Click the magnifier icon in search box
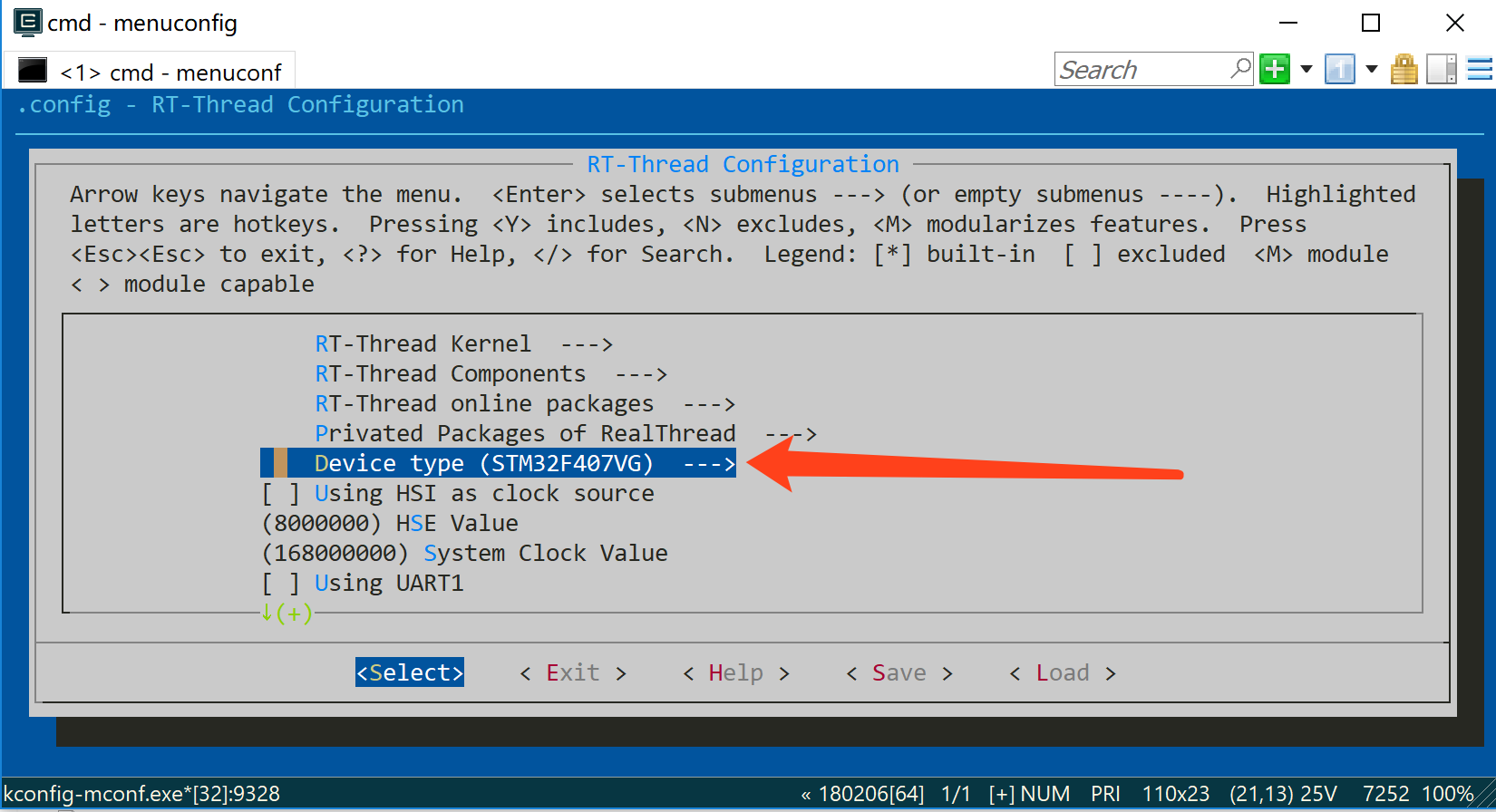 coord(1240,69)
